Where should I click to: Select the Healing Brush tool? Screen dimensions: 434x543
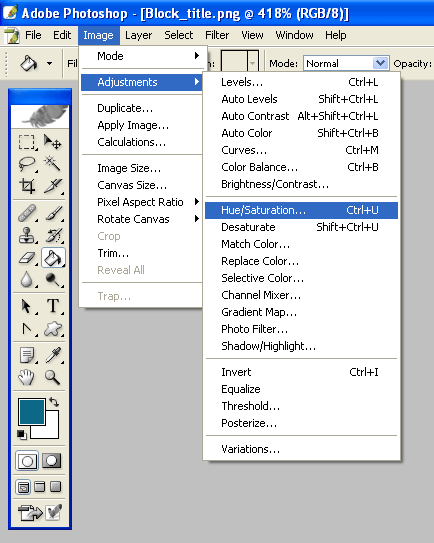coord(27,213)
